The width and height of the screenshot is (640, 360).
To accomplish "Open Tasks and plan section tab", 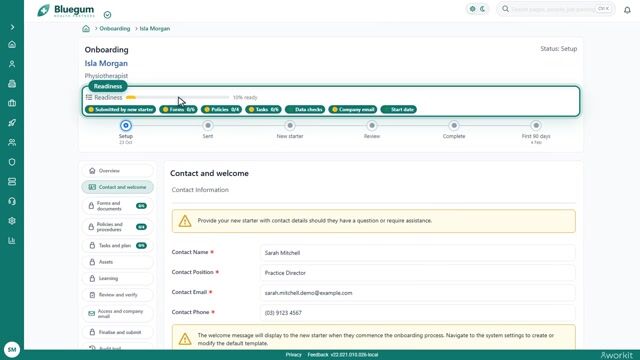I will point(118,246).
